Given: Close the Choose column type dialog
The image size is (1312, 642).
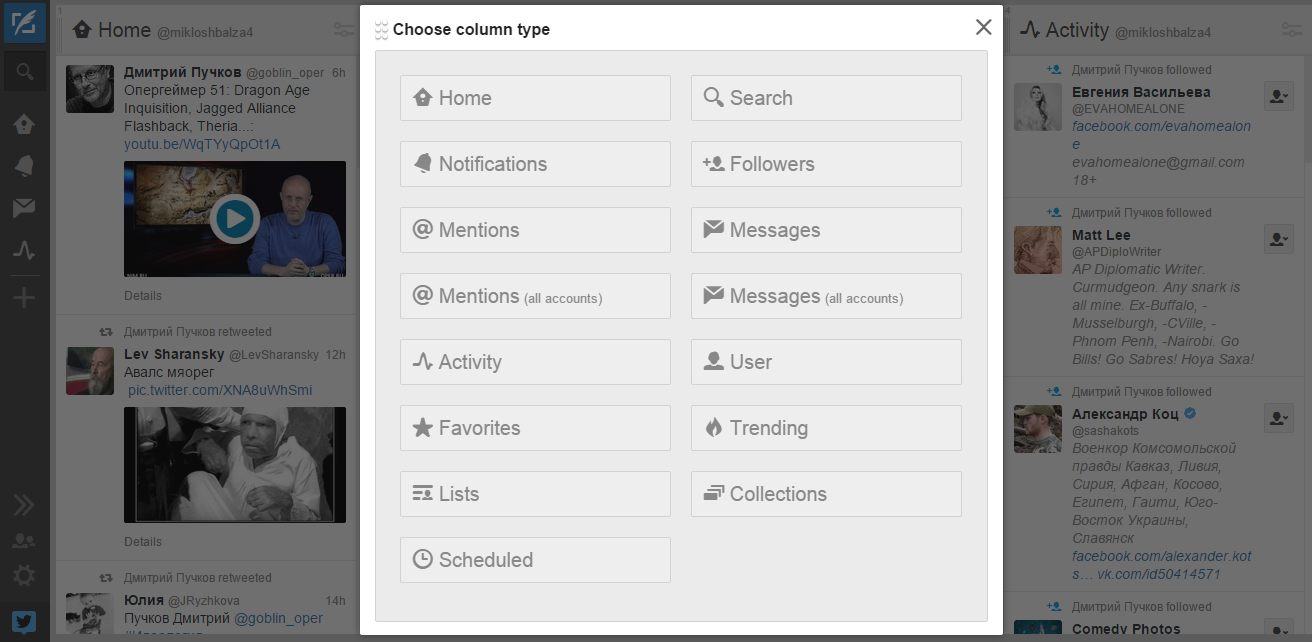Looking at the screenshot, I should (x=984, y=27).
